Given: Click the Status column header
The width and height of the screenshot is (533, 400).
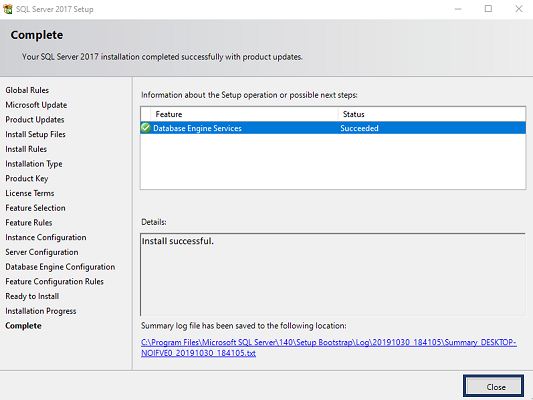Looking at the screenshot, I should 432,114.
